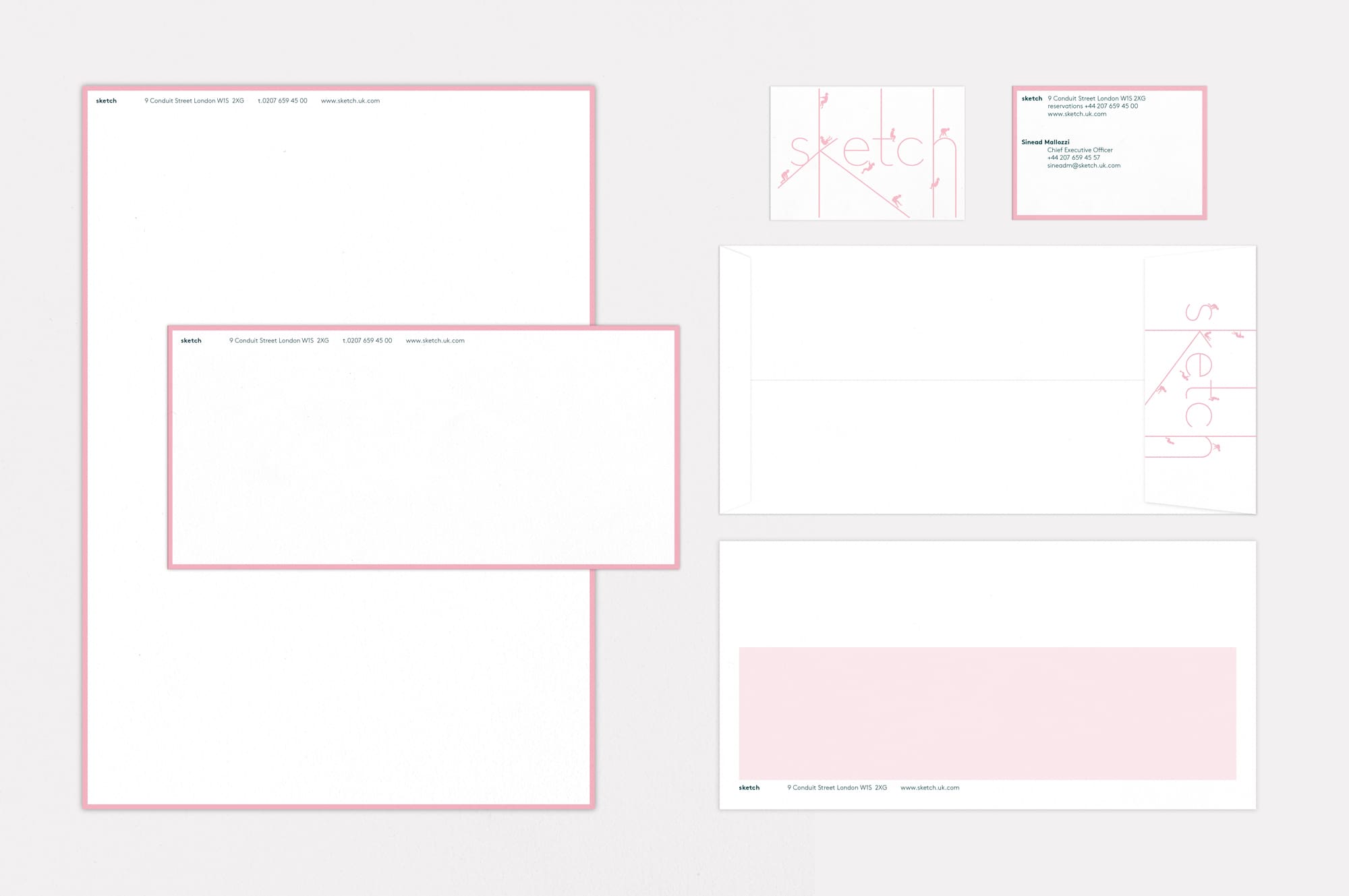Click the bold sketch wordmark on large letterhead
This screenshot has width=1349, height=896.
pos(106,101)
